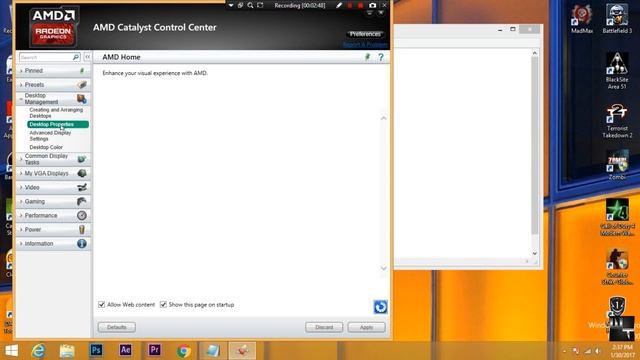The height and width of the screenshot is (360, 640).
Task: Select Creating and Arranging Desktops
Action: point(56,113)
